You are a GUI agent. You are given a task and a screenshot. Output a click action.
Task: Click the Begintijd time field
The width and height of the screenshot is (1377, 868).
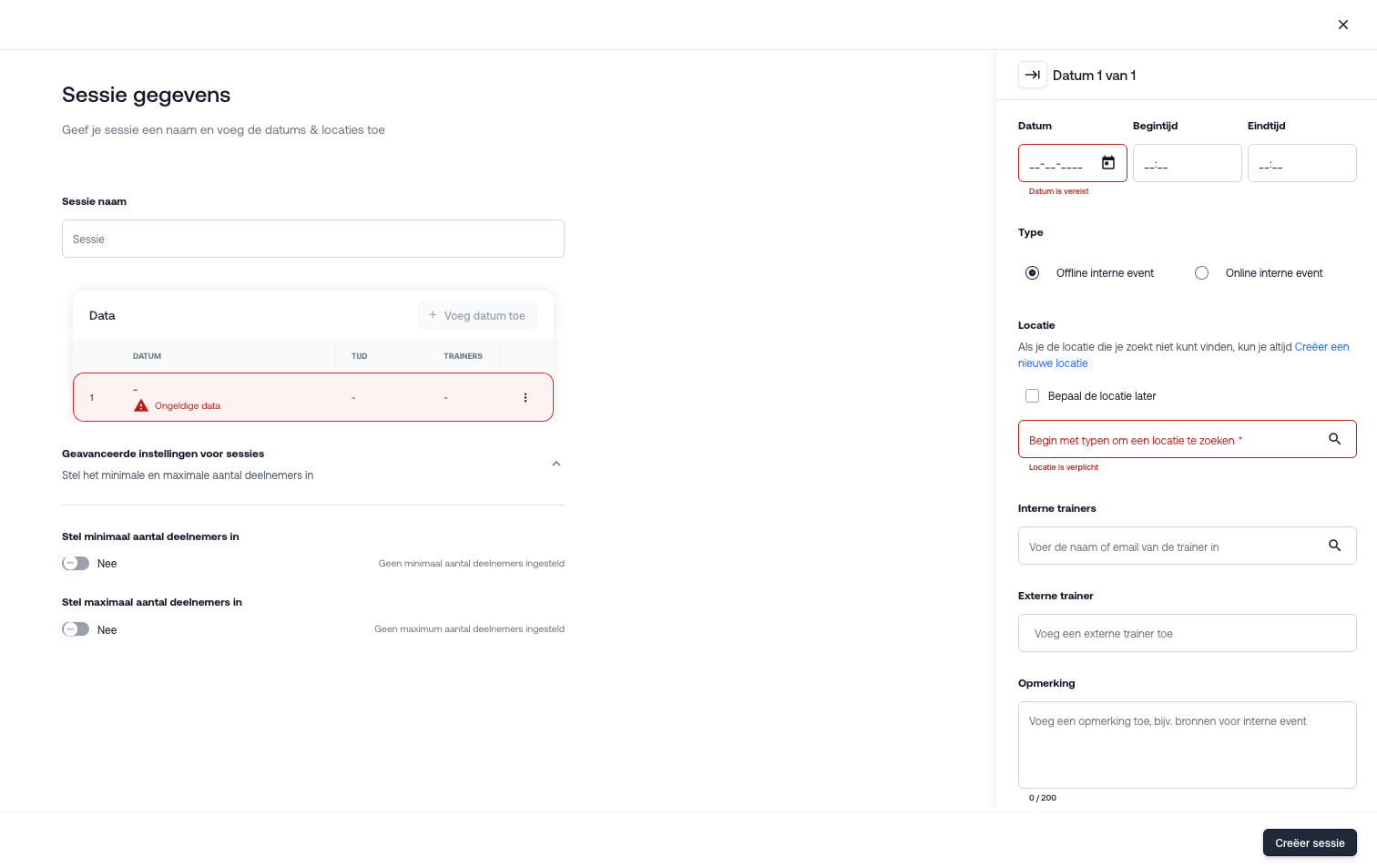click(1187, 164)
